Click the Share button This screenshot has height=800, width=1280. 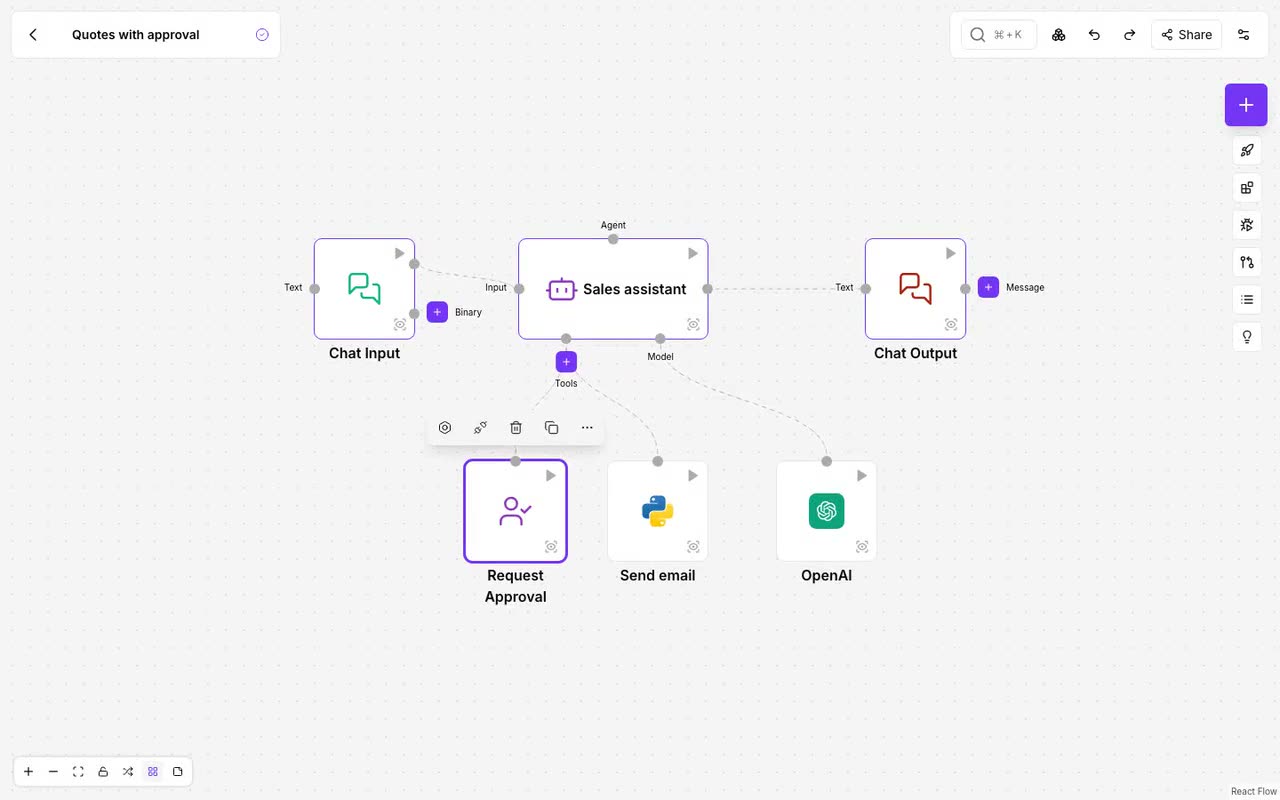click(1186, 35)
